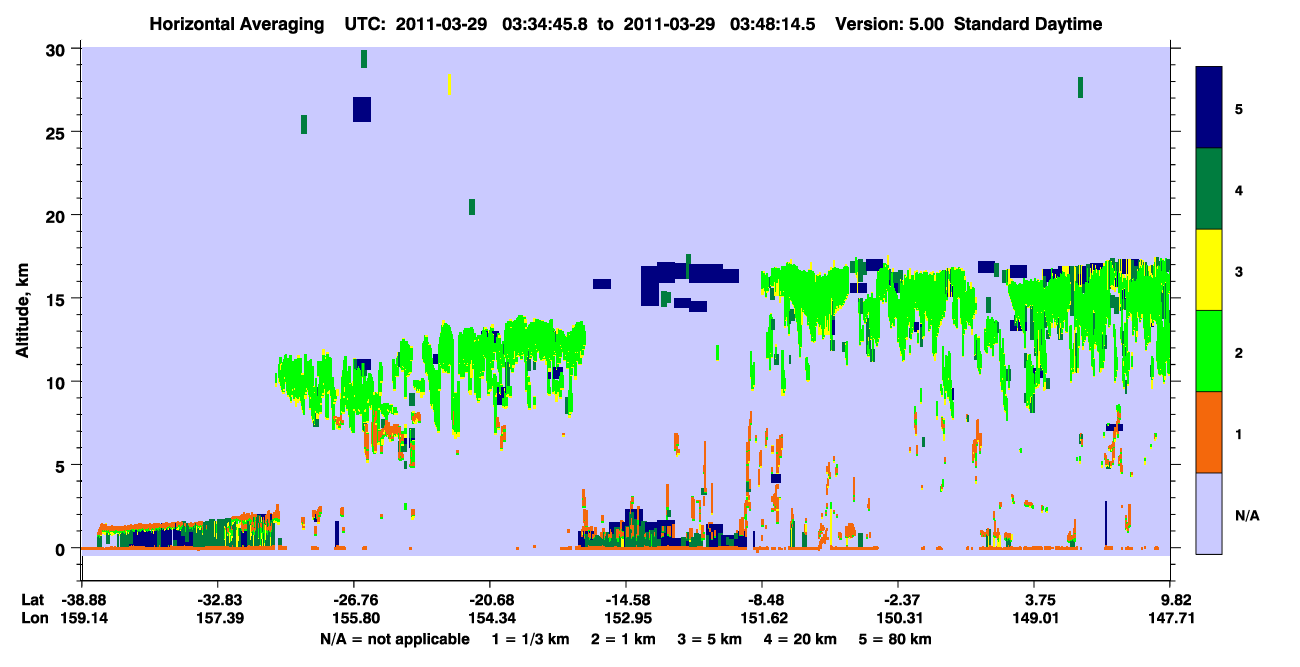
Task: Click the colorbar label '2'
Action: 1239,353
